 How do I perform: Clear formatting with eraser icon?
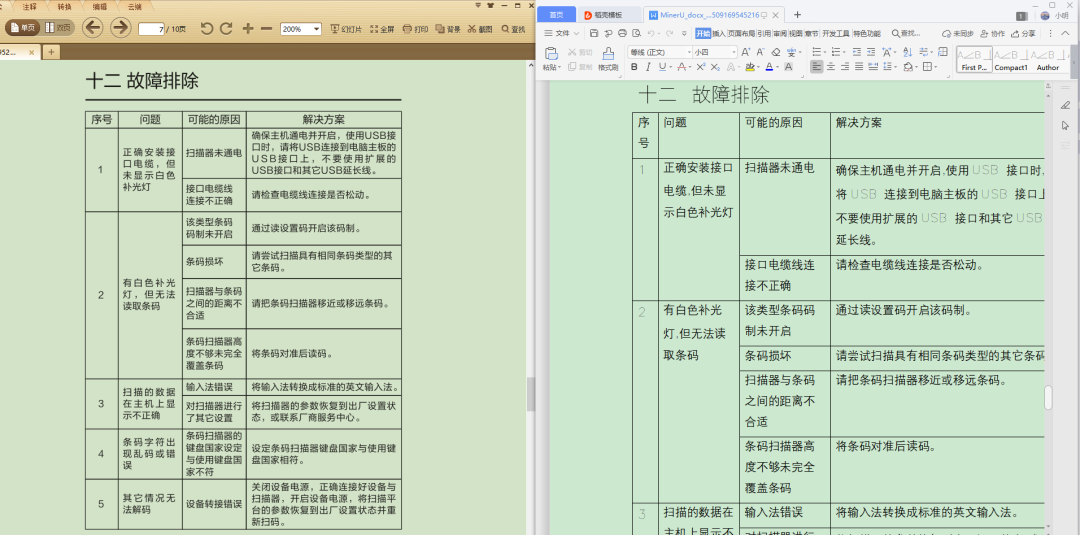[x=776, y=52]
